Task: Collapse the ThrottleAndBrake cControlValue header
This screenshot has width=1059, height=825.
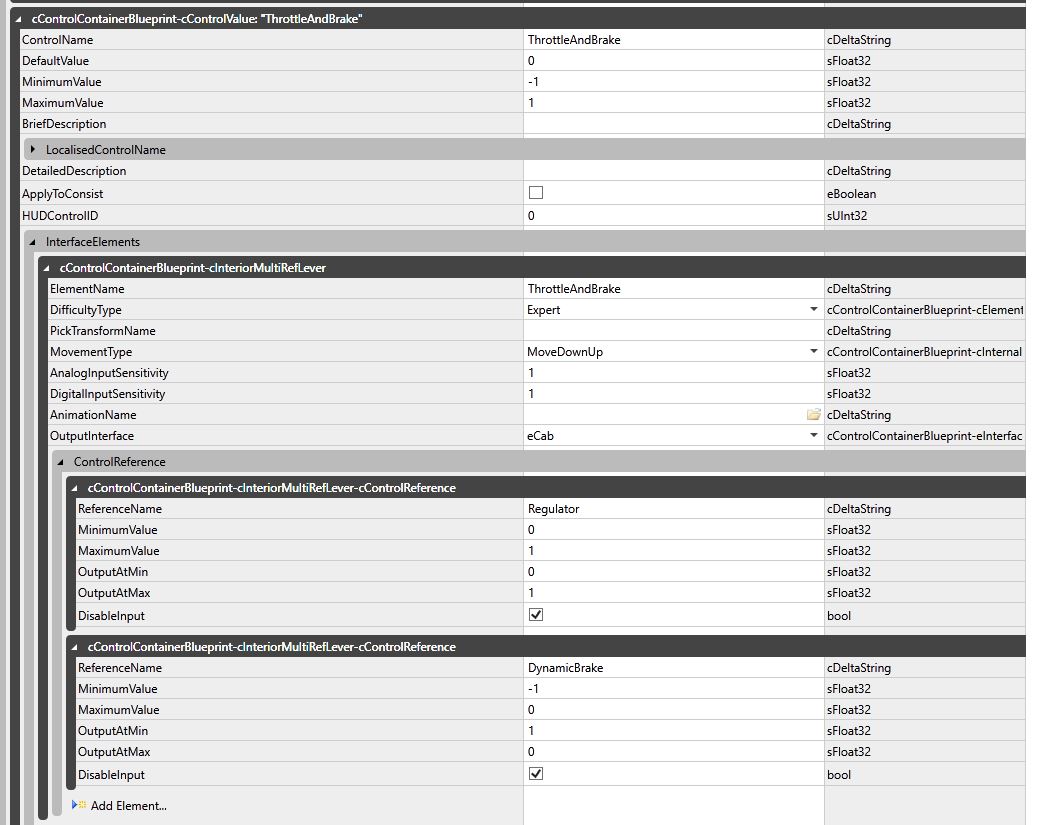Action: tap(20, 18)
